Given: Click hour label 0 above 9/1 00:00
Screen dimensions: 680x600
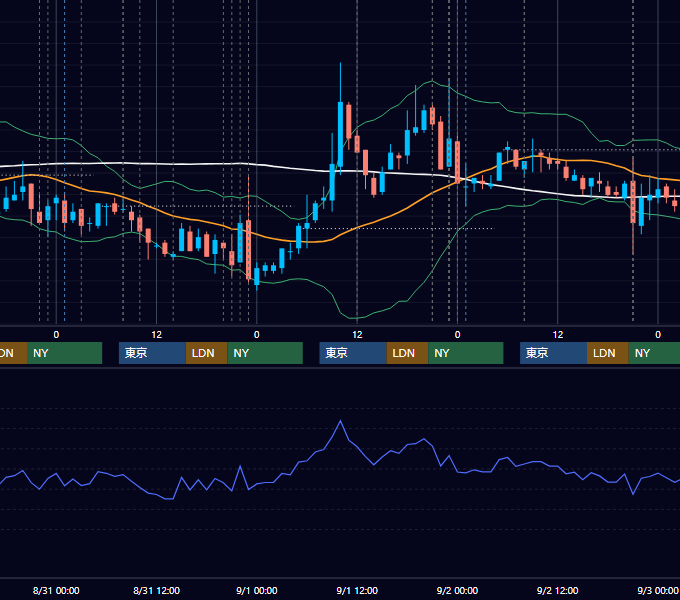Looking at the screenshot, I should pyautogui.click(x=257, y=335).
